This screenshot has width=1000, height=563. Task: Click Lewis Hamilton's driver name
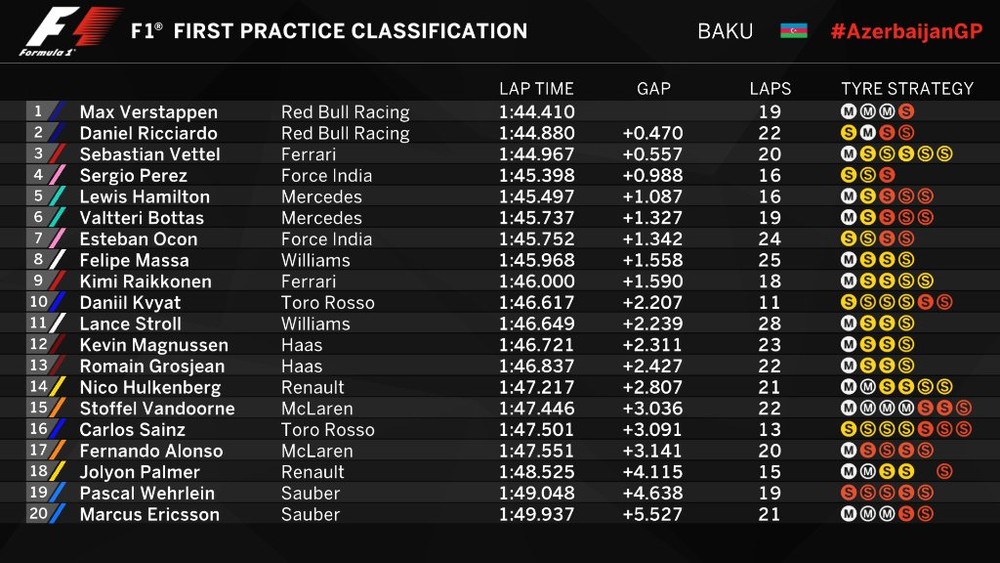pyautogui.click(x=145, y=197)
